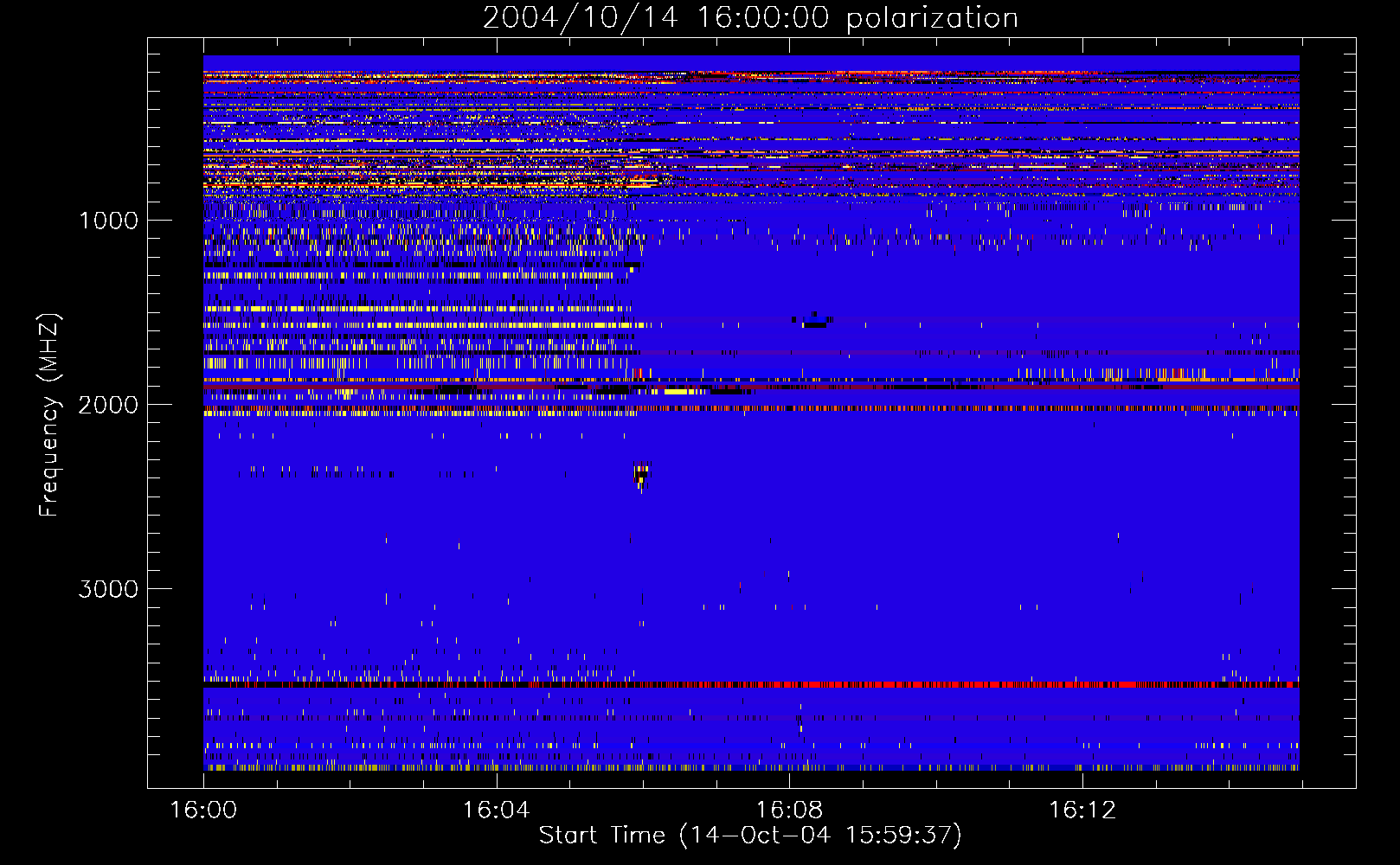Click the black feature near 16:08 at 1550 MHz
Screen dimensions: 1400x865
813,320
